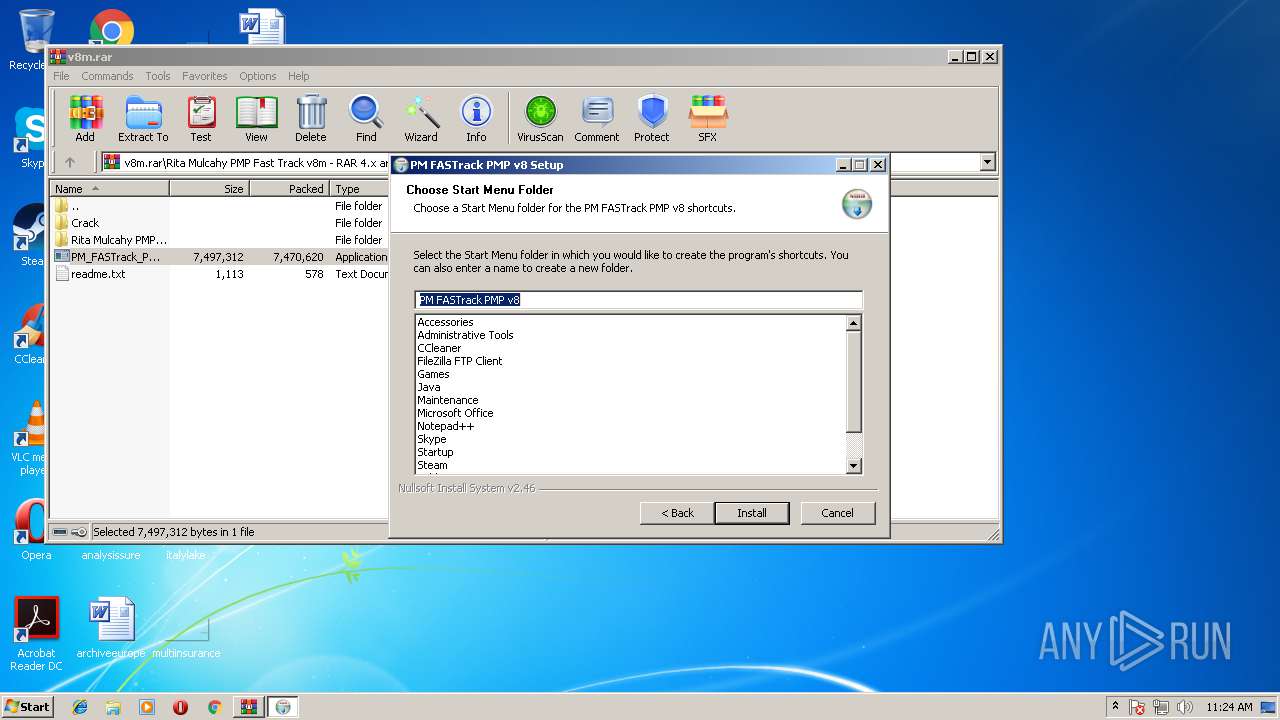Click scroll-down arrow of folder list
This screenshot has width=1280, height=720.
pos(853,466)
